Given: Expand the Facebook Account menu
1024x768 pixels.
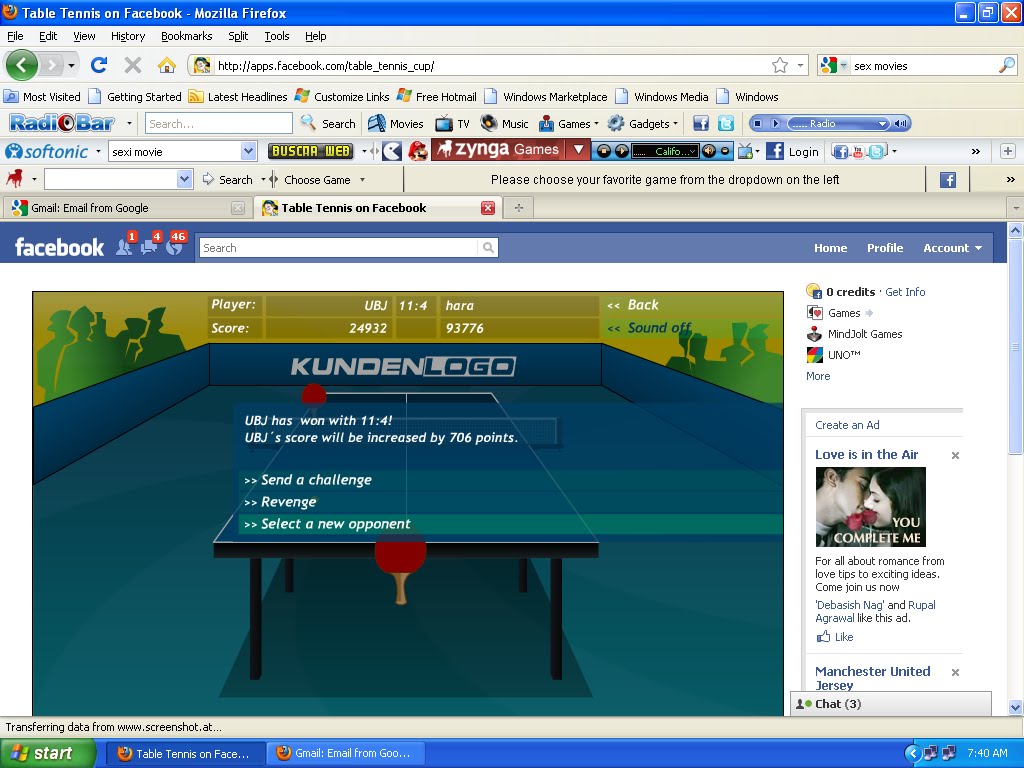Looking at the screenshot, I should tap(952, 248).
